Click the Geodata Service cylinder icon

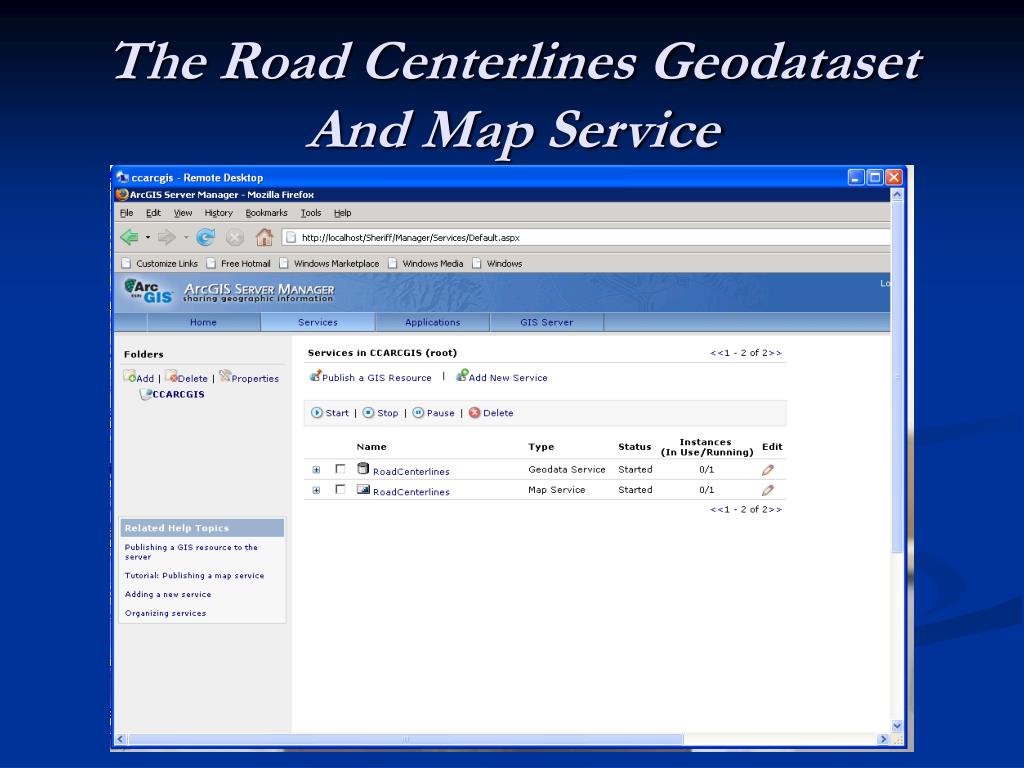tap(363, 468)
